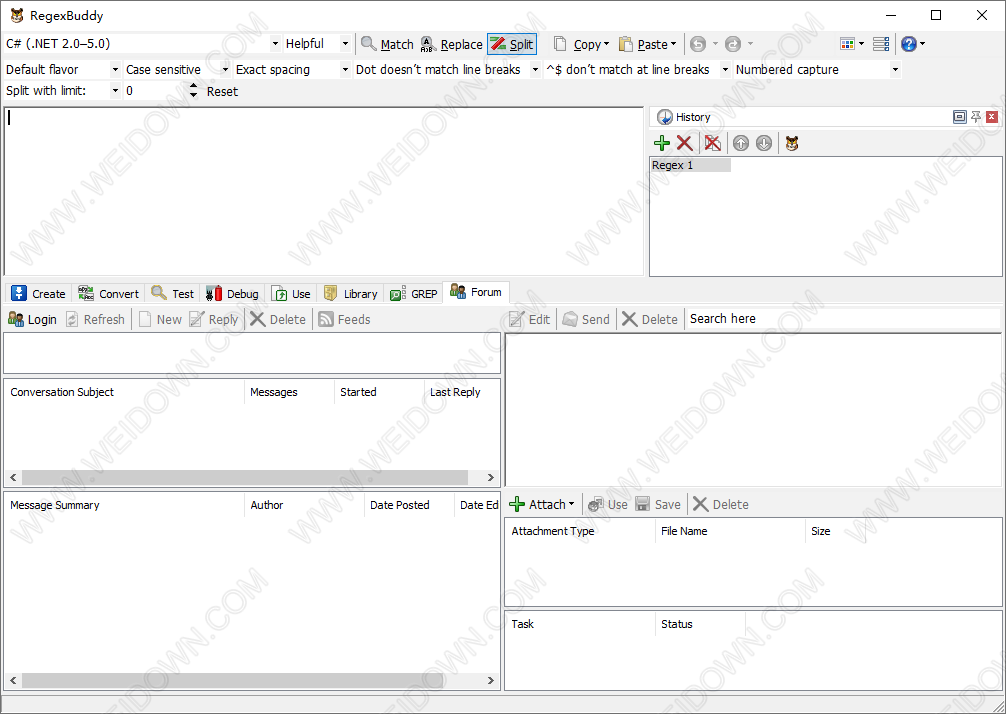Open the Test tab
Viewport: 1006px width, 714px height.
click(172, 294)
